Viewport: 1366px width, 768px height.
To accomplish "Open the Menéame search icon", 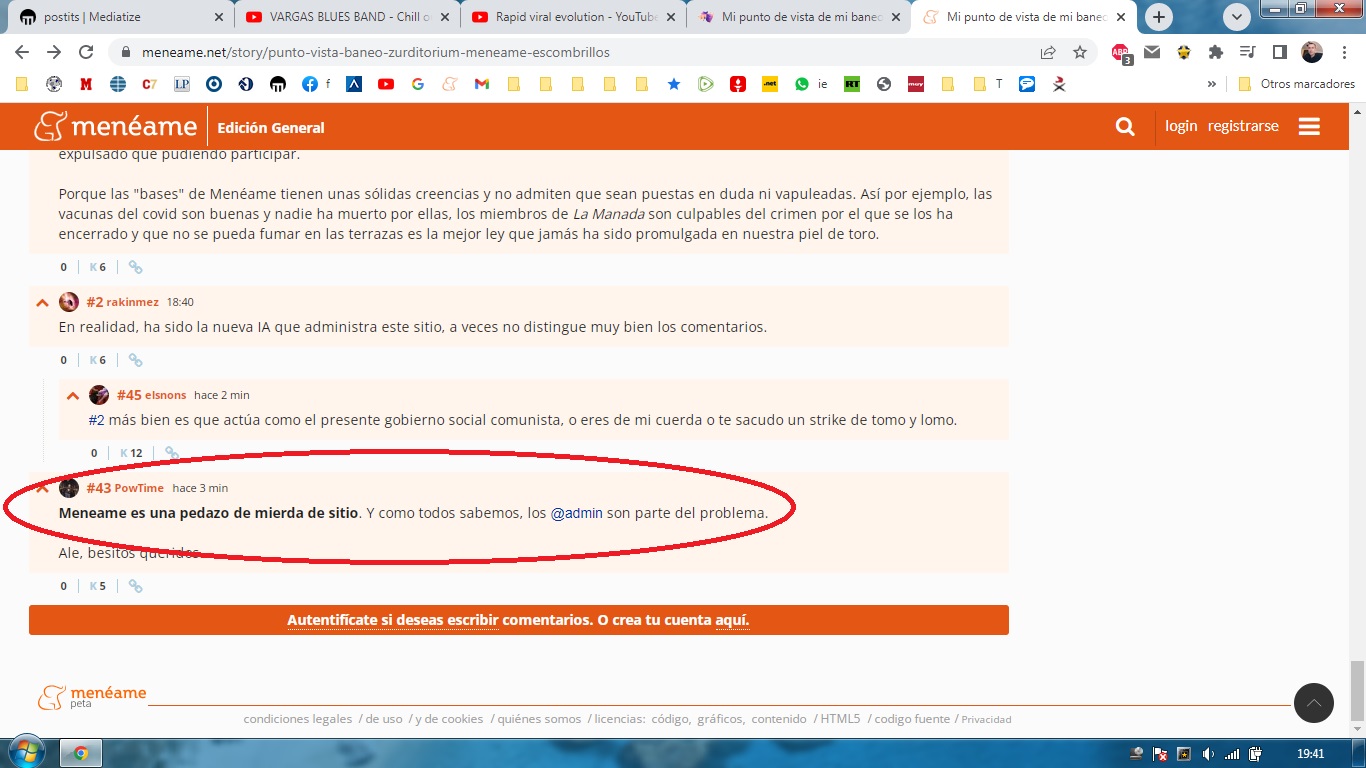I will point(1125,127).
